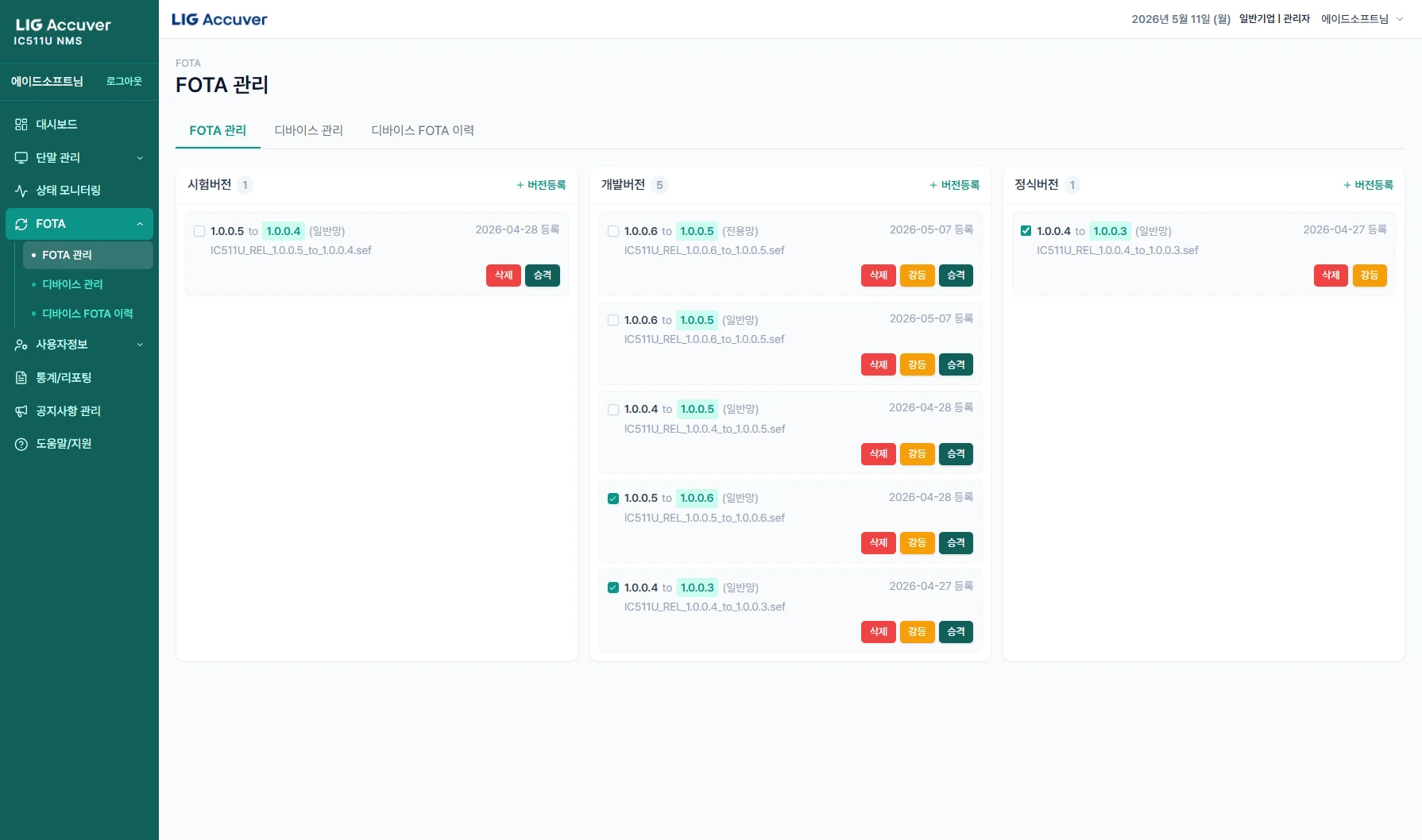1422x840 pixels.
Task: Check the 1.0.0.4 to 1.0.0.5 개발버전 checkbox
Action: click(613, 410)
